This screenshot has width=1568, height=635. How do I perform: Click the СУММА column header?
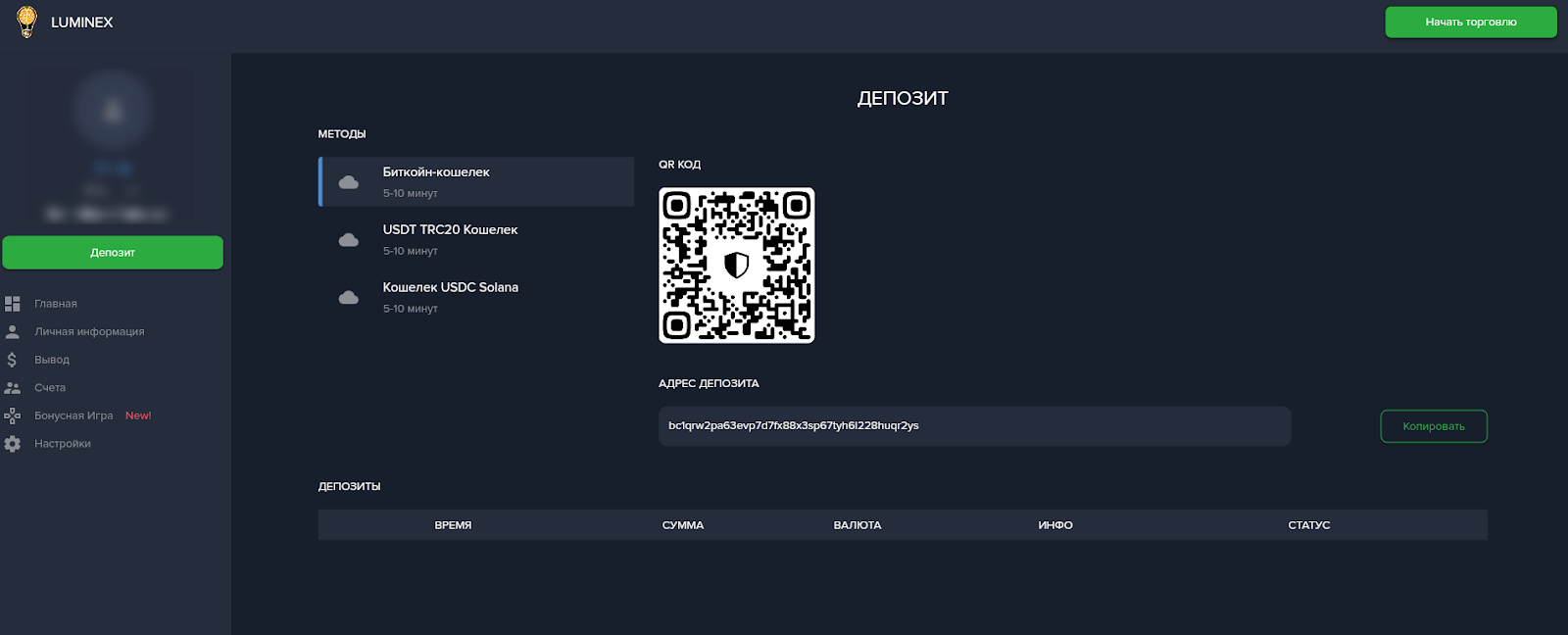coord(683,525)
